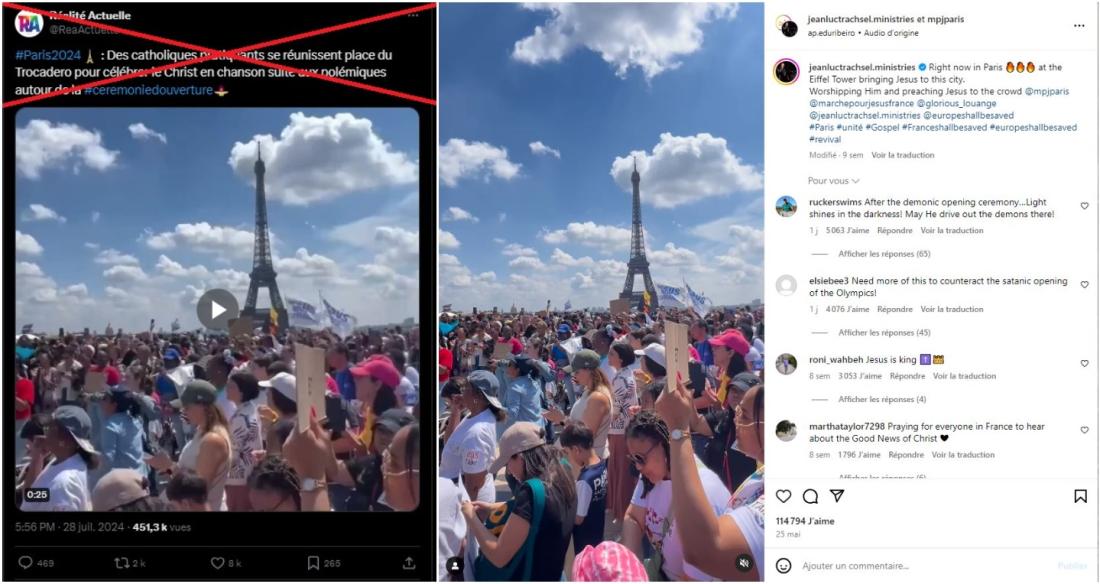The image size is (1100, 584).
Task: Like the Instagram post heart icon
Action: pyautogui.click(x=784, y=496)
